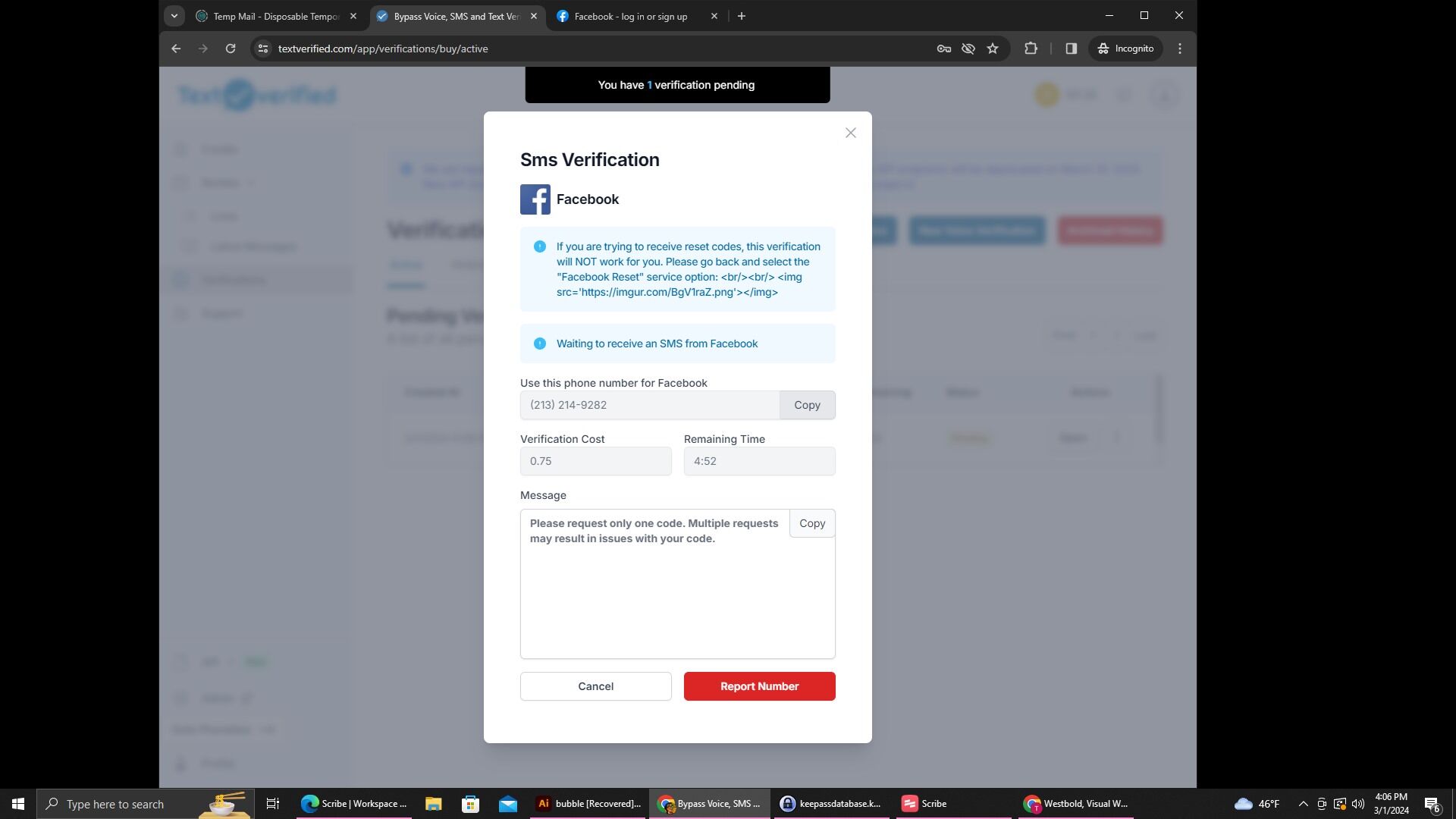This screenshot has height=819, width=1456.
Task: Open the Extensions puzzle icon
Action: point(1031,49)
